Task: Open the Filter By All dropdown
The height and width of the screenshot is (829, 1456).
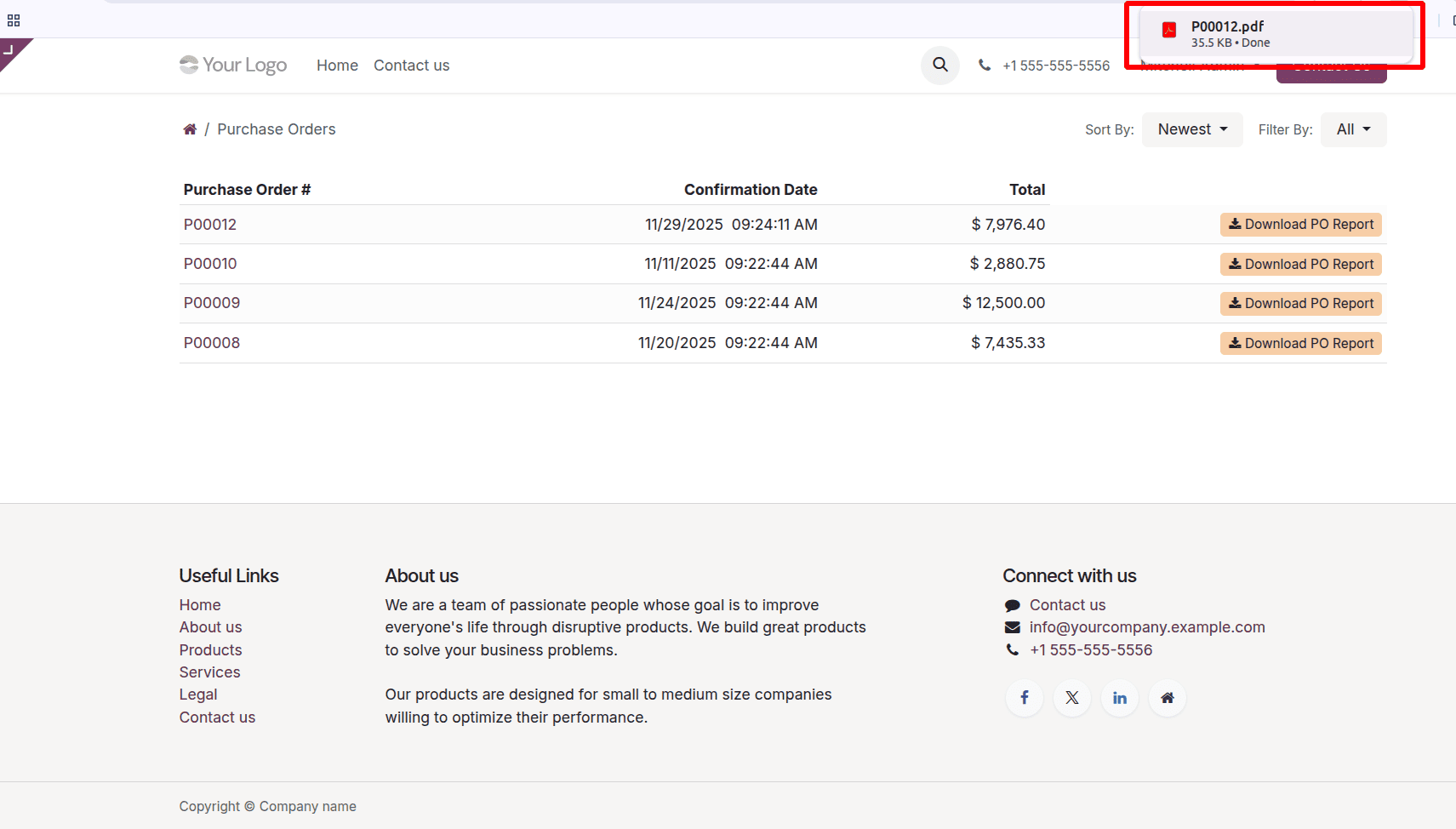Action: pos(1352,129)
